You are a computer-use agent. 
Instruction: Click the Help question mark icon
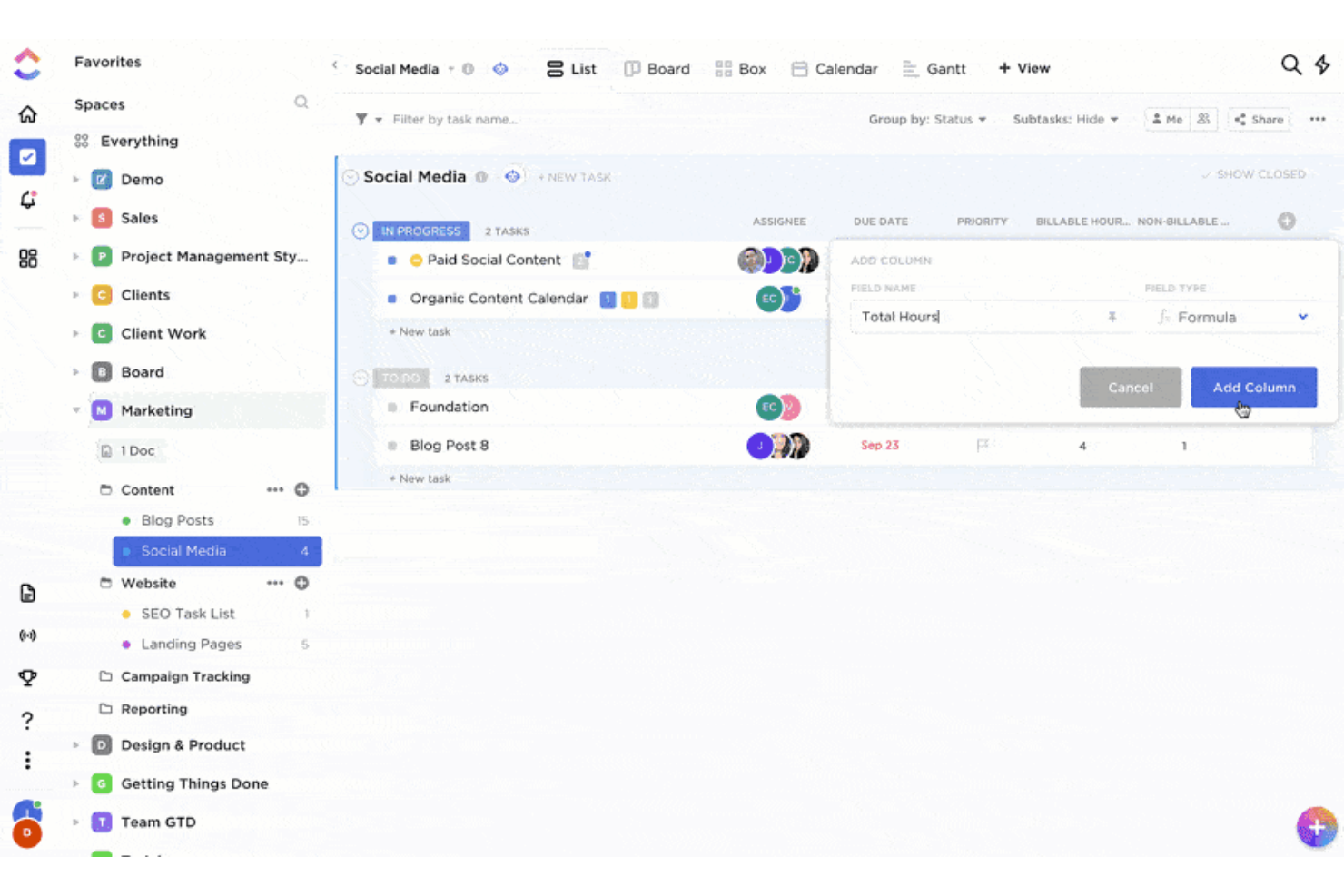[x=27, y=719]
